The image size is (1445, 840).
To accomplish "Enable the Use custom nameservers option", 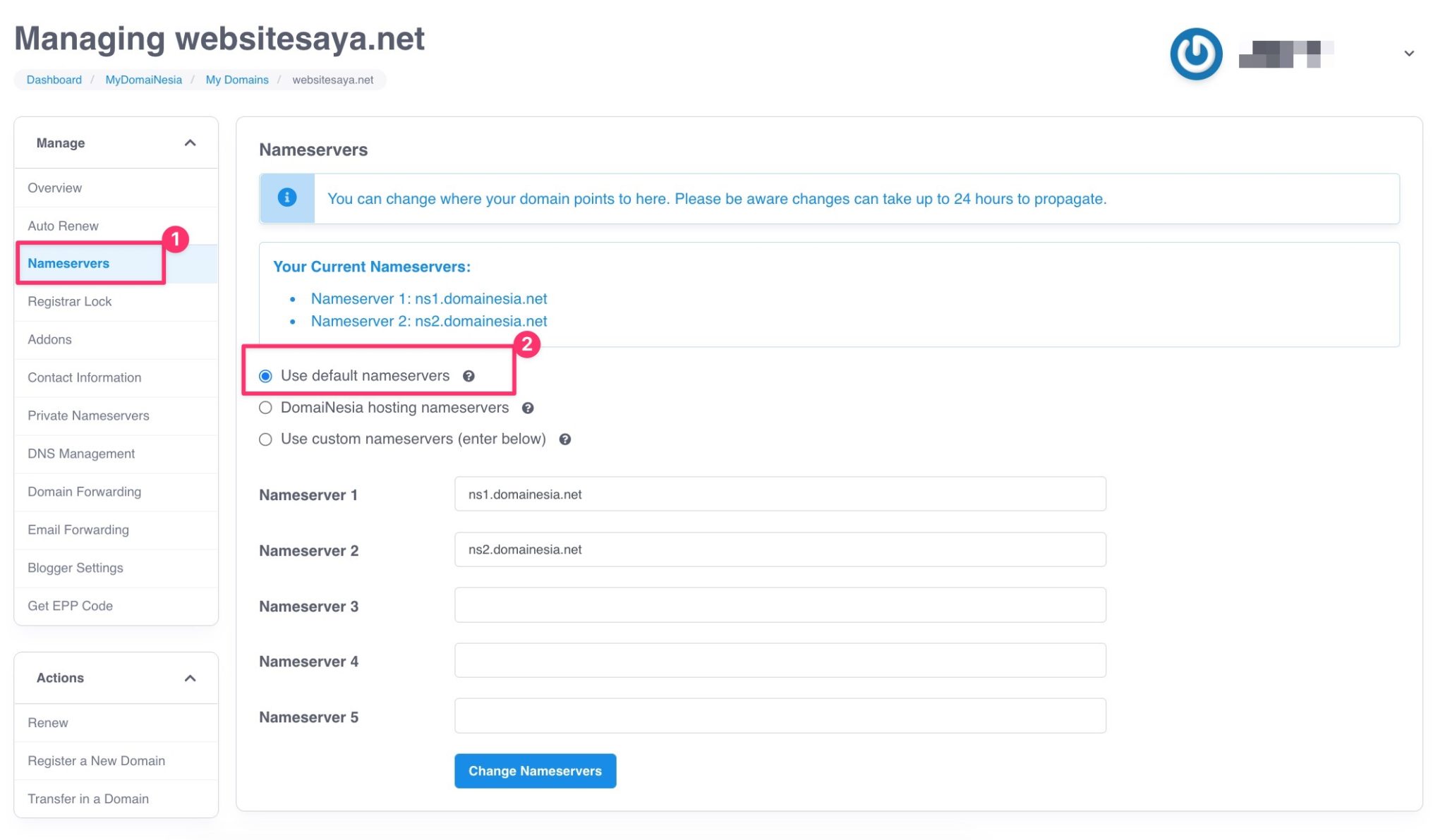I will click(x=265, y=439).
